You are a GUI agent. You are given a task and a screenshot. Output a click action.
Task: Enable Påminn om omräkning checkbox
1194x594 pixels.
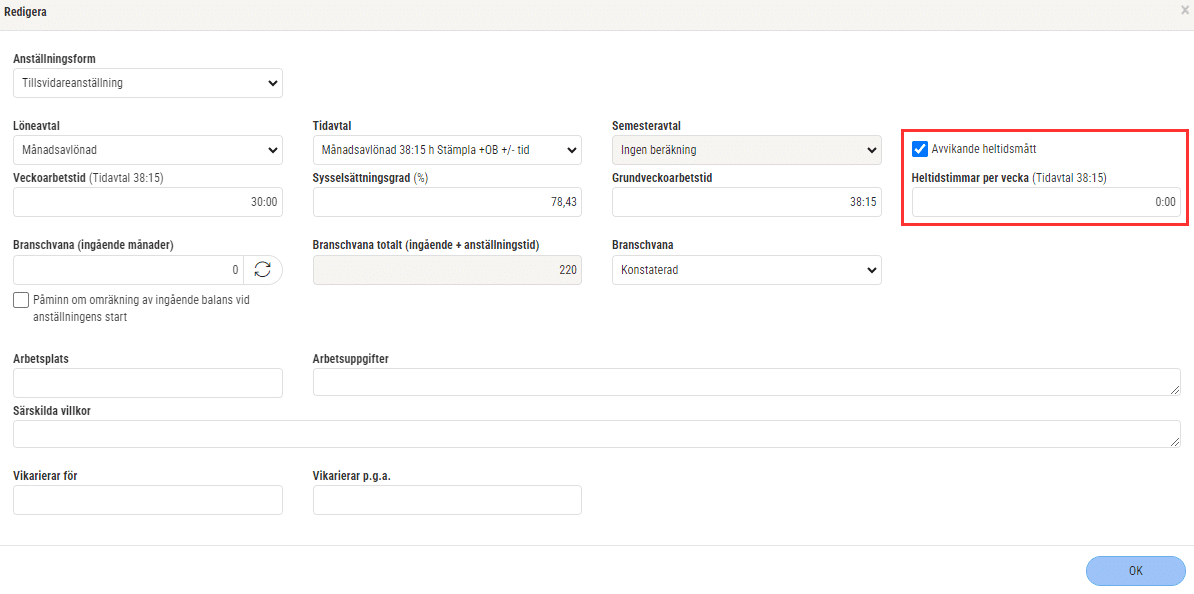coord(21,300)
